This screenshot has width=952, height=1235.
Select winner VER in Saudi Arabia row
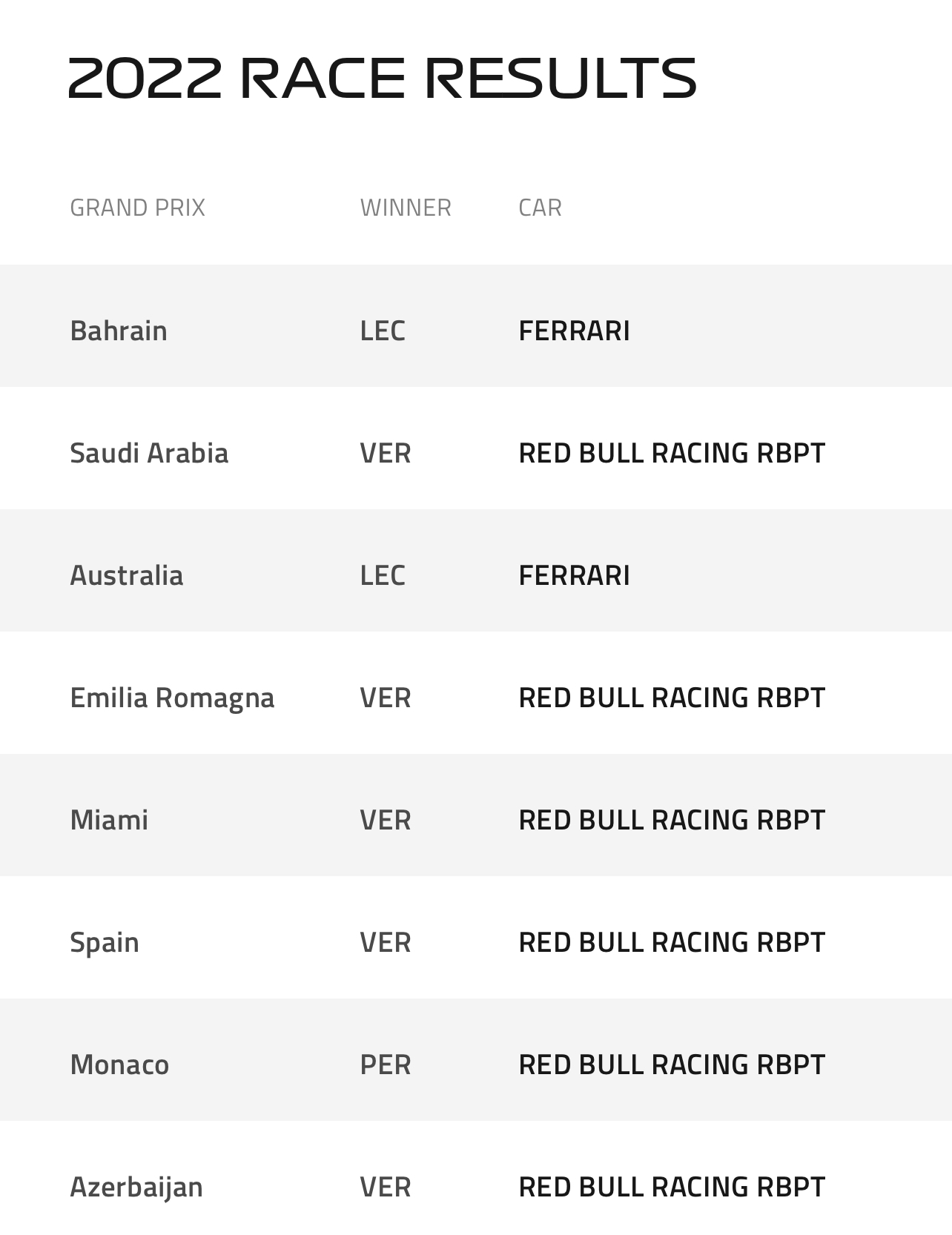pyautogui.click(x=386, y=453)
